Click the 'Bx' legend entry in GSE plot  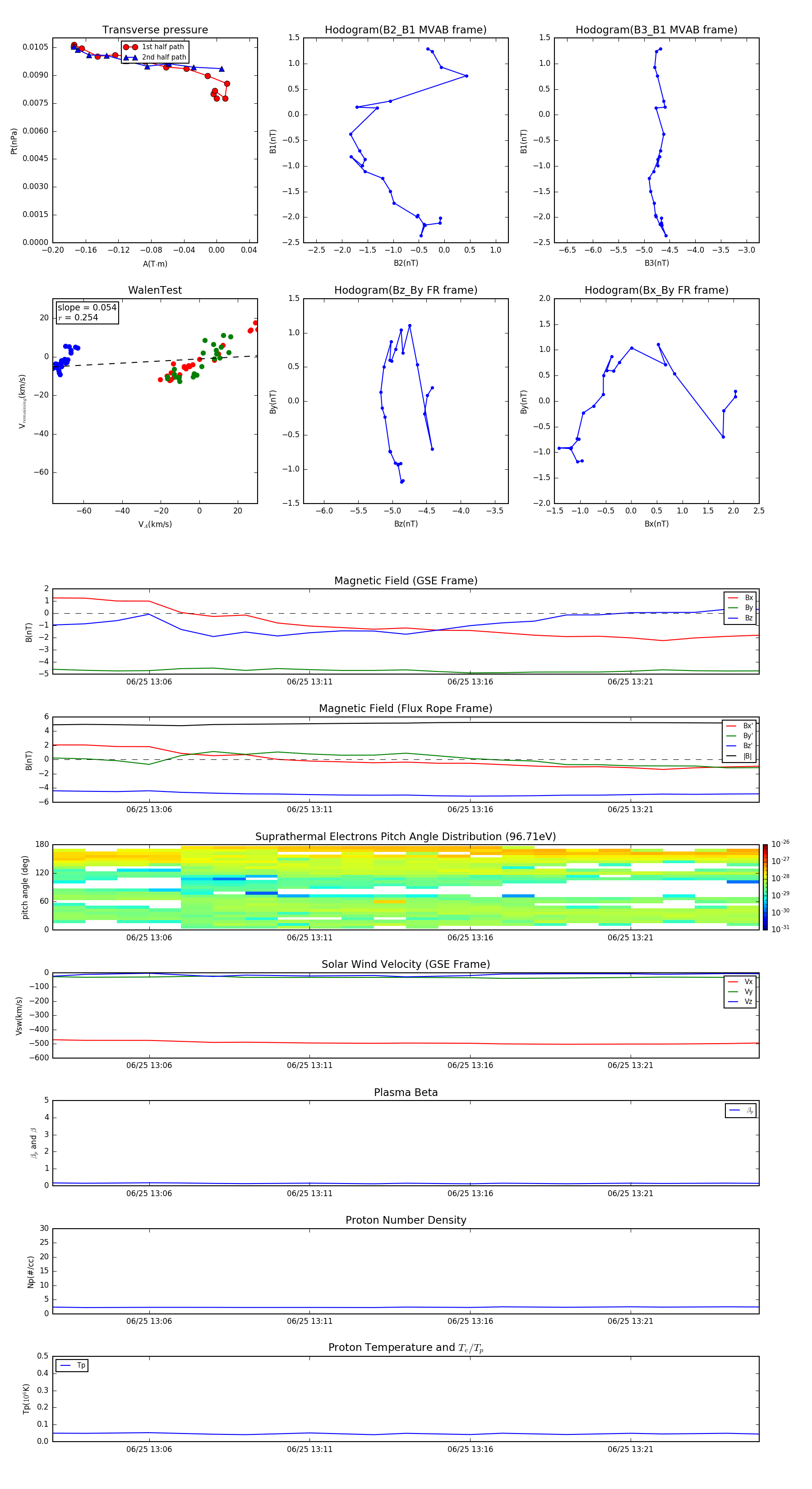pyautogui.click(x=740, y=598)
